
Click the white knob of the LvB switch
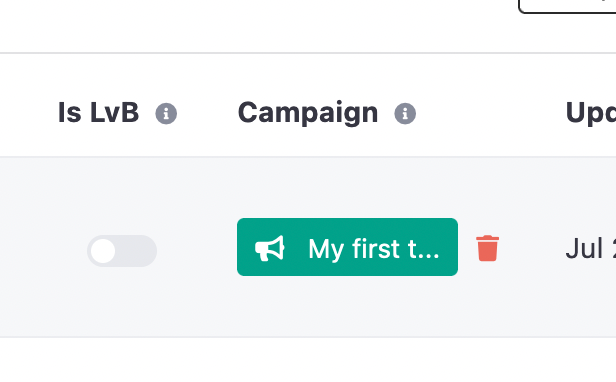point(103,251)
